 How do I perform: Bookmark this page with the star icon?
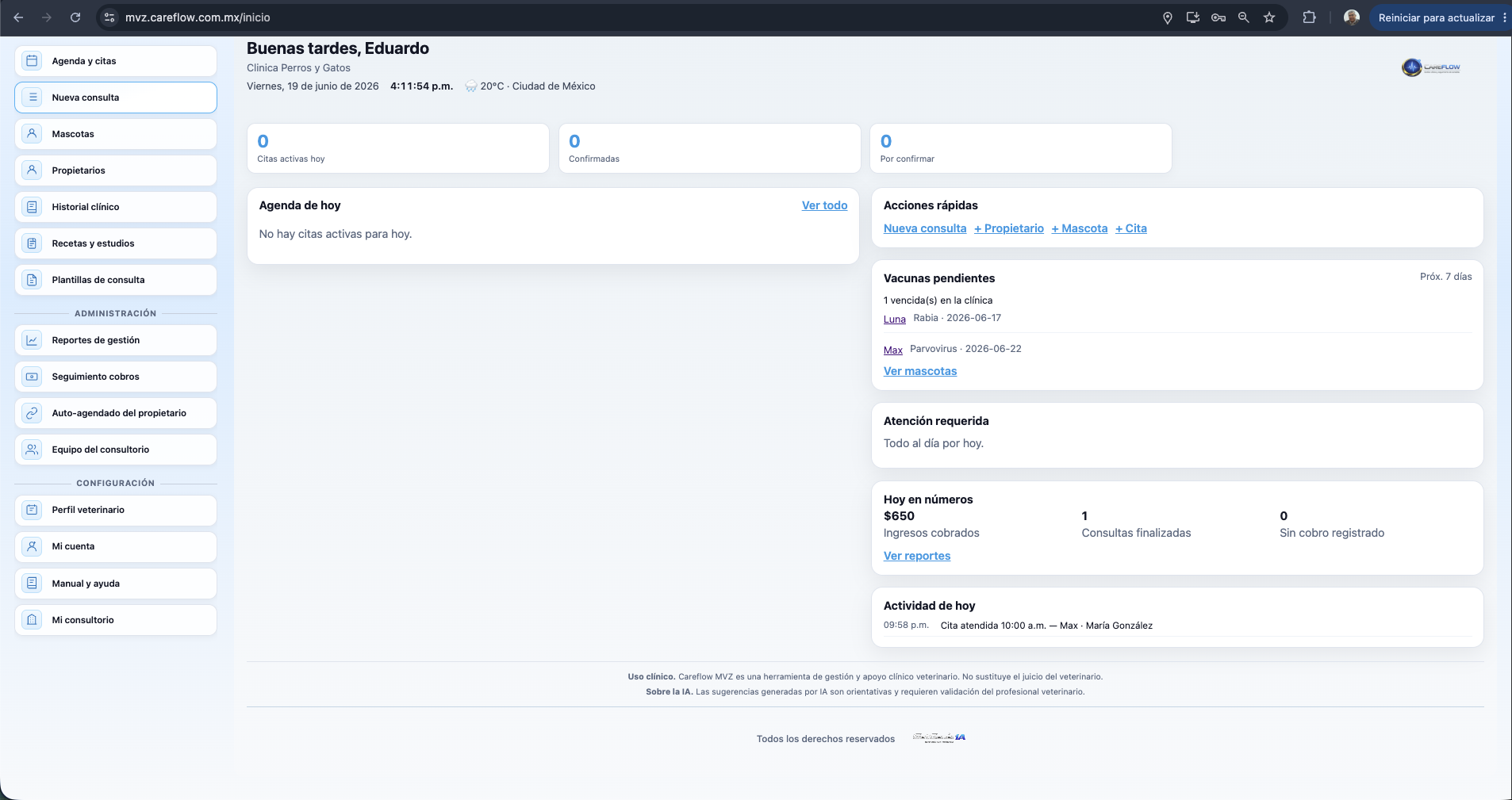[x=1269, y=17]
